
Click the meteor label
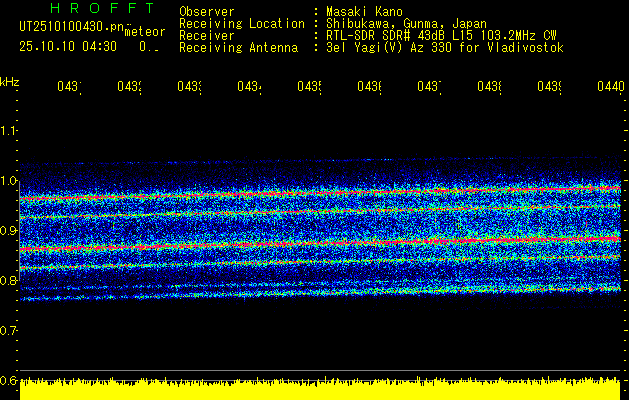pos(143,32)
